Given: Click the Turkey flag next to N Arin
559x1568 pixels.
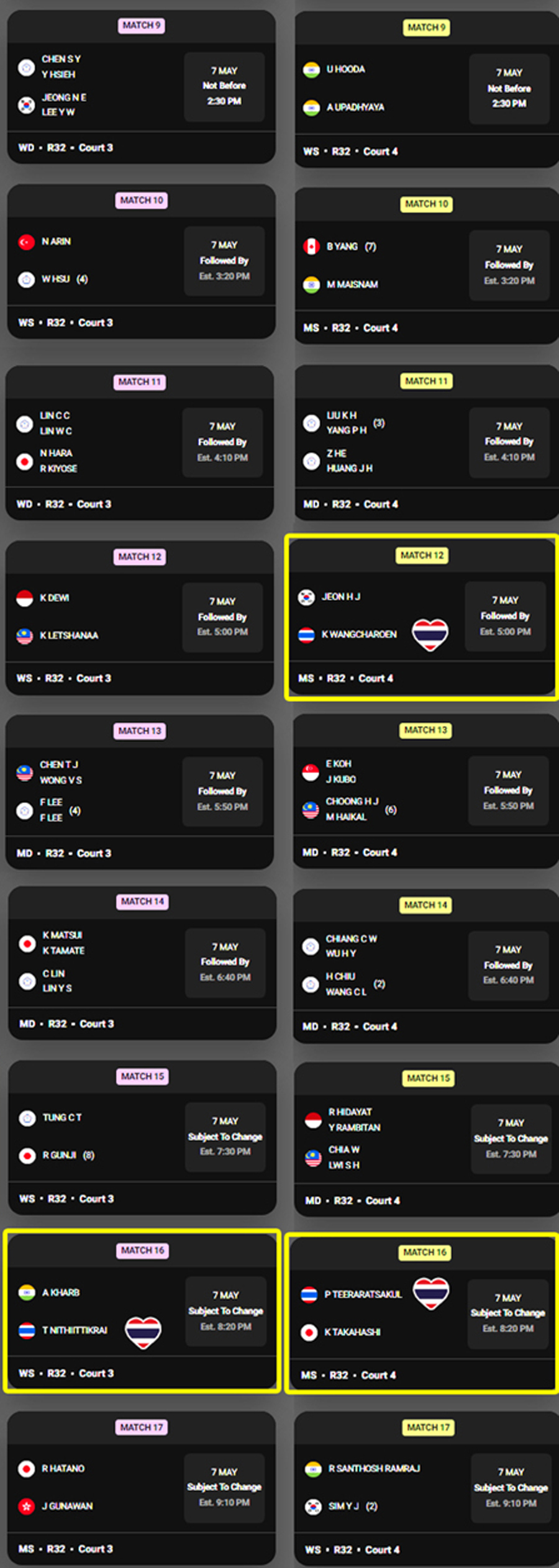Looking at the screenshot, I should pos(26,242).
